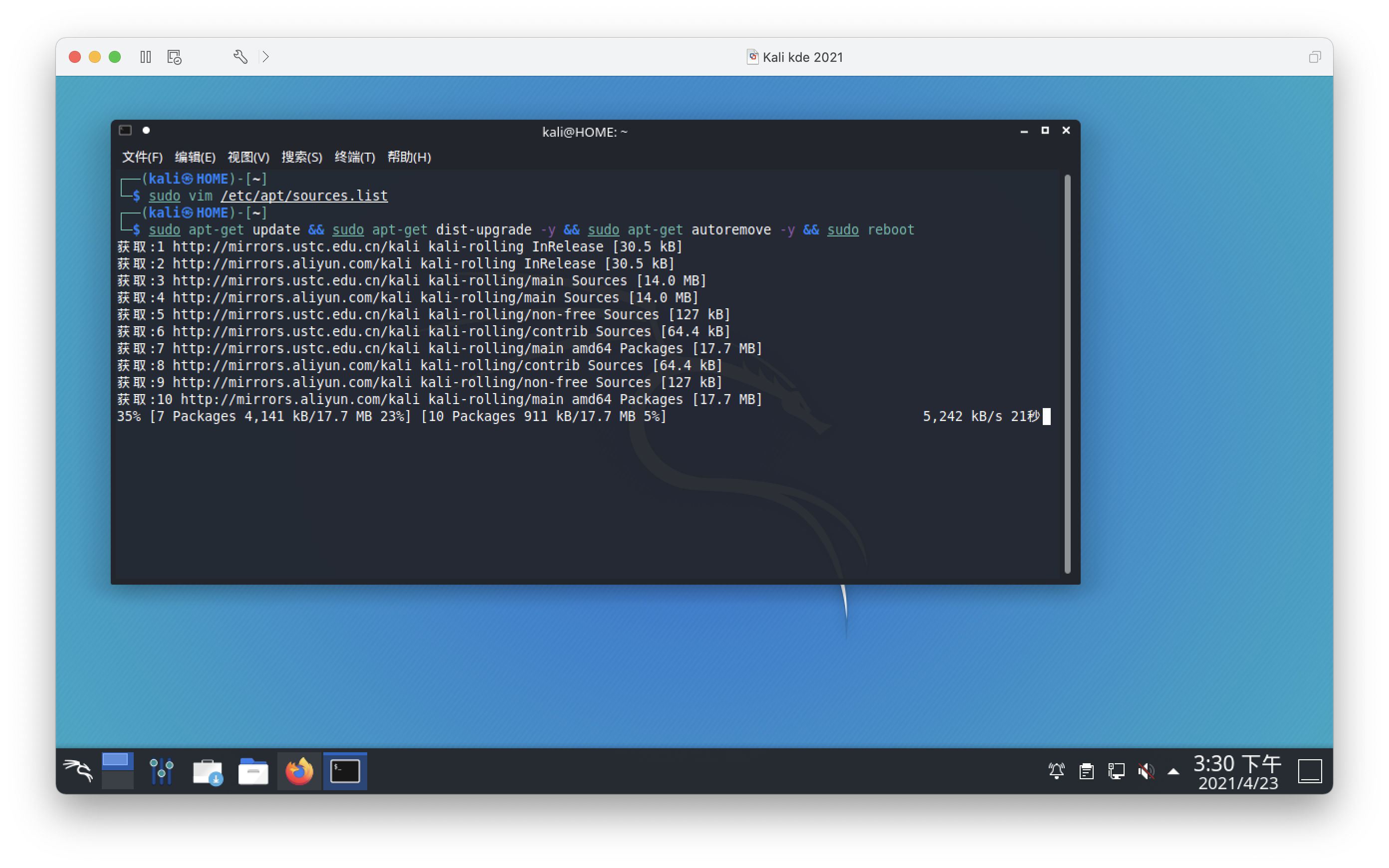This screenshot has width=1389, height=868.
Task: Click the green fullscreen button of VM window
Action: [115, 57]
